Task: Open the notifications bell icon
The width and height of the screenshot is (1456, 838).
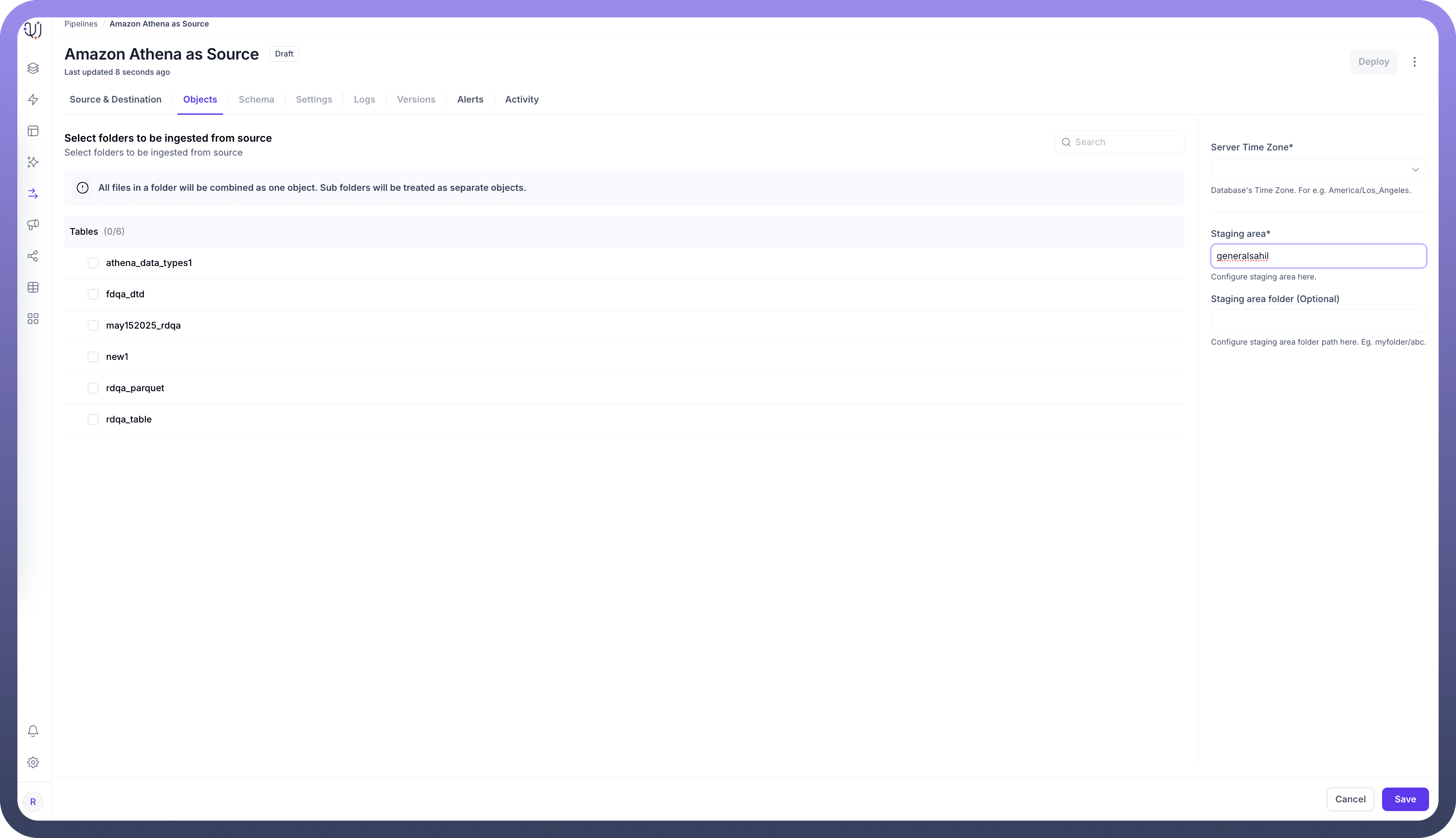Action: (33, 731)
